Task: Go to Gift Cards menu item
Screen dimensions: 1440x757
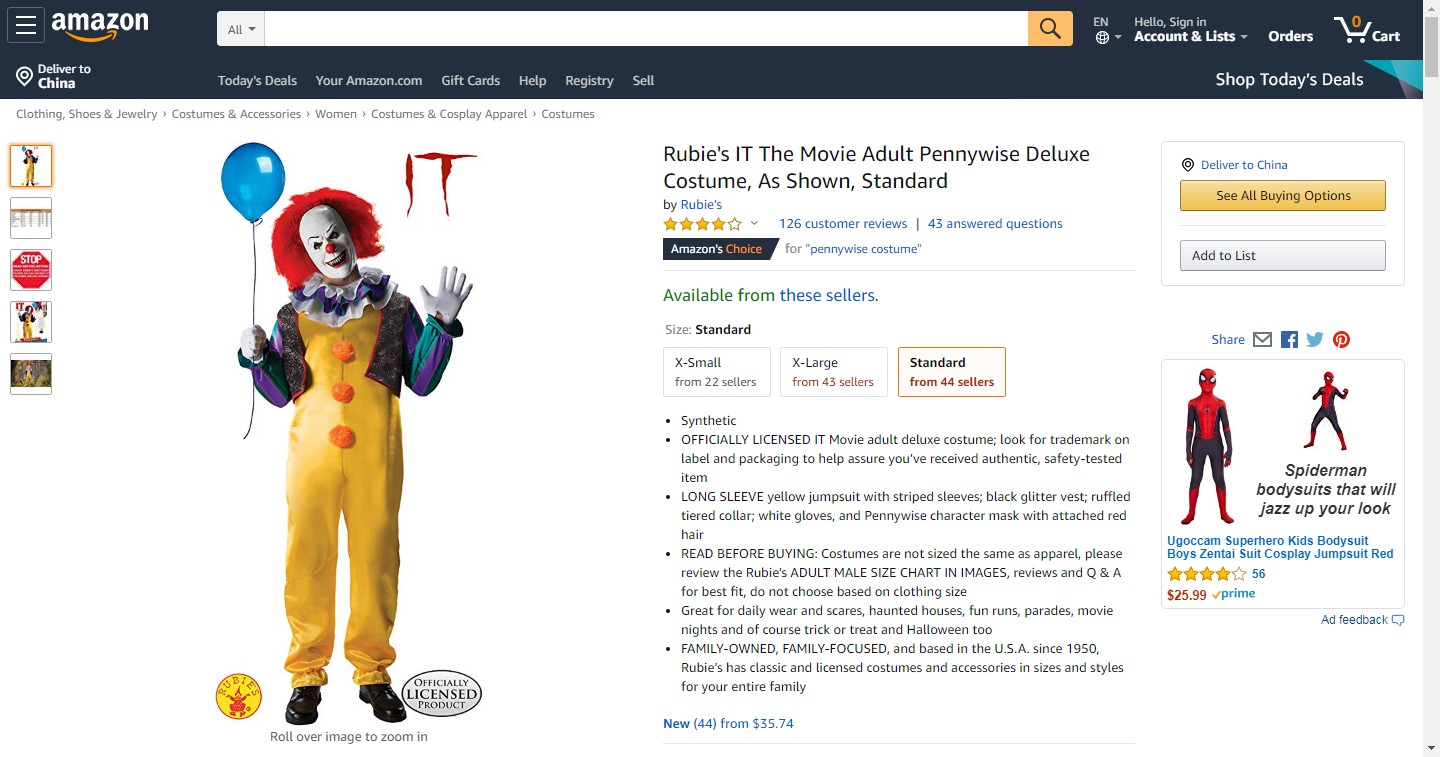Action: pyautogui.click(x=470, y=80)
